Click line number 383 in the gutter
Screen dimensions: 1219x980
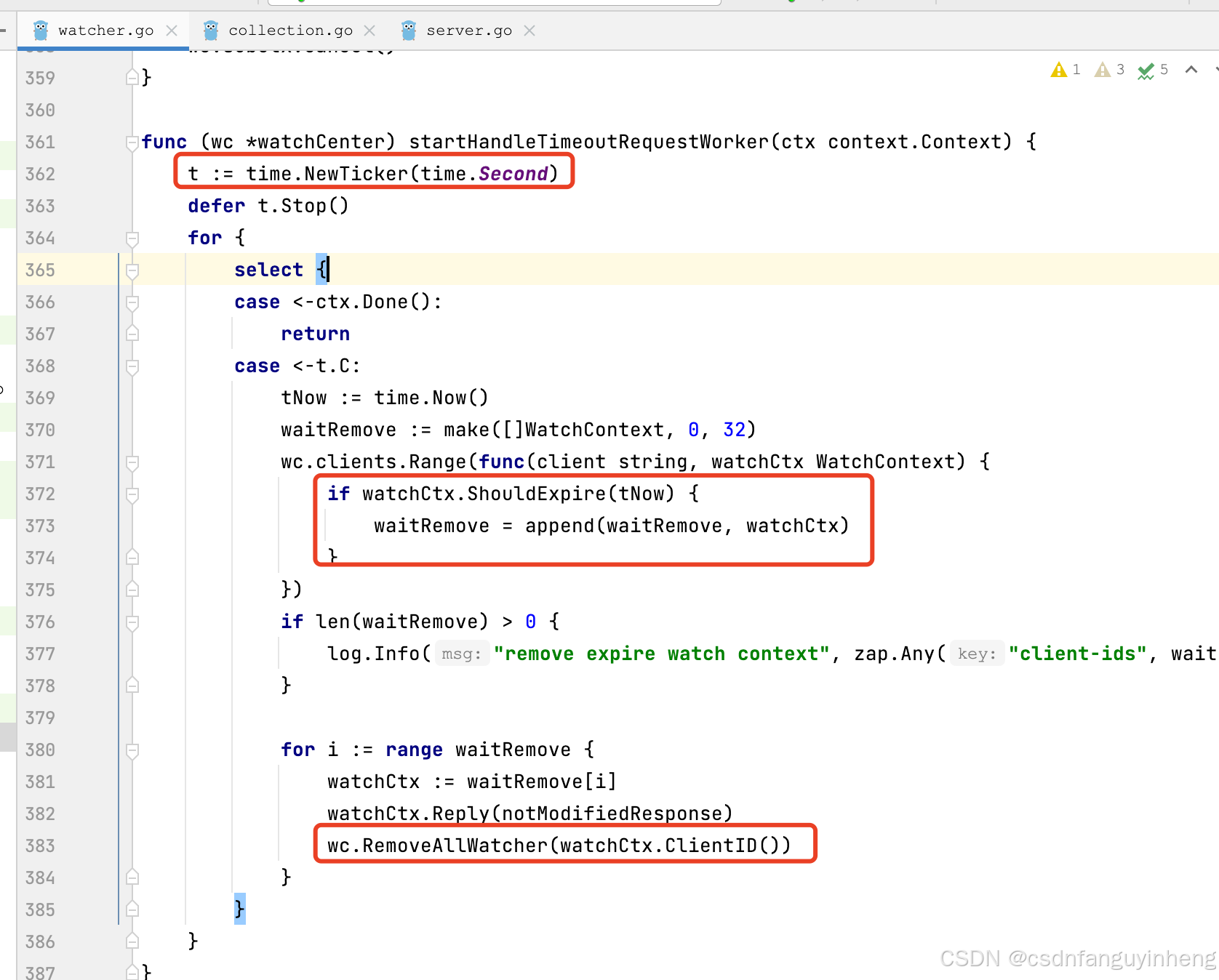[x=40, y=846]
